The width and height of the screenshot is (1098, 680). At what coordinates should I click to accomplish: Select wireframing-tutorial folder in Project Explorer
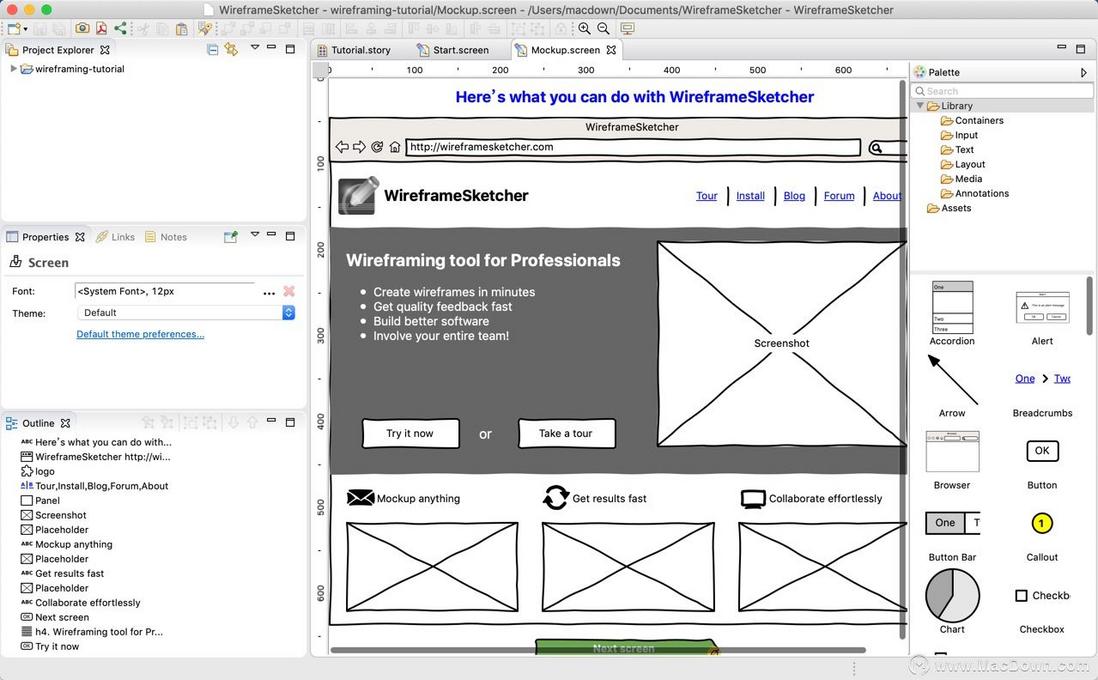[x=73, y=69]
